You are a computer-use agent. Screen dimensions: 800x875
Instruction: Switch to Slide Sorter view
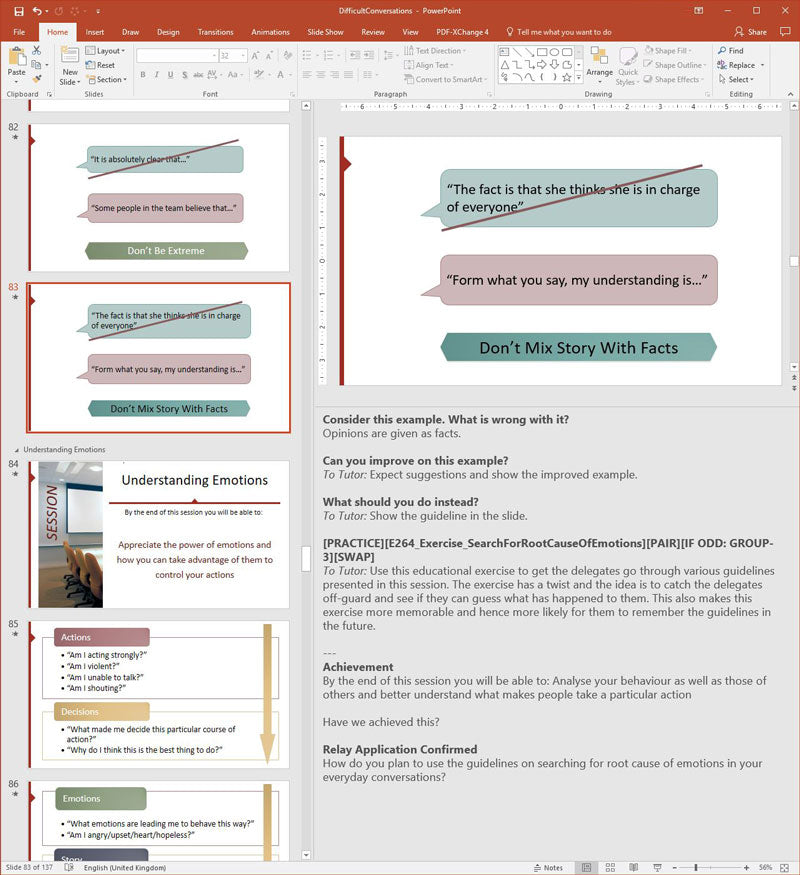click(x=610, y=867)
